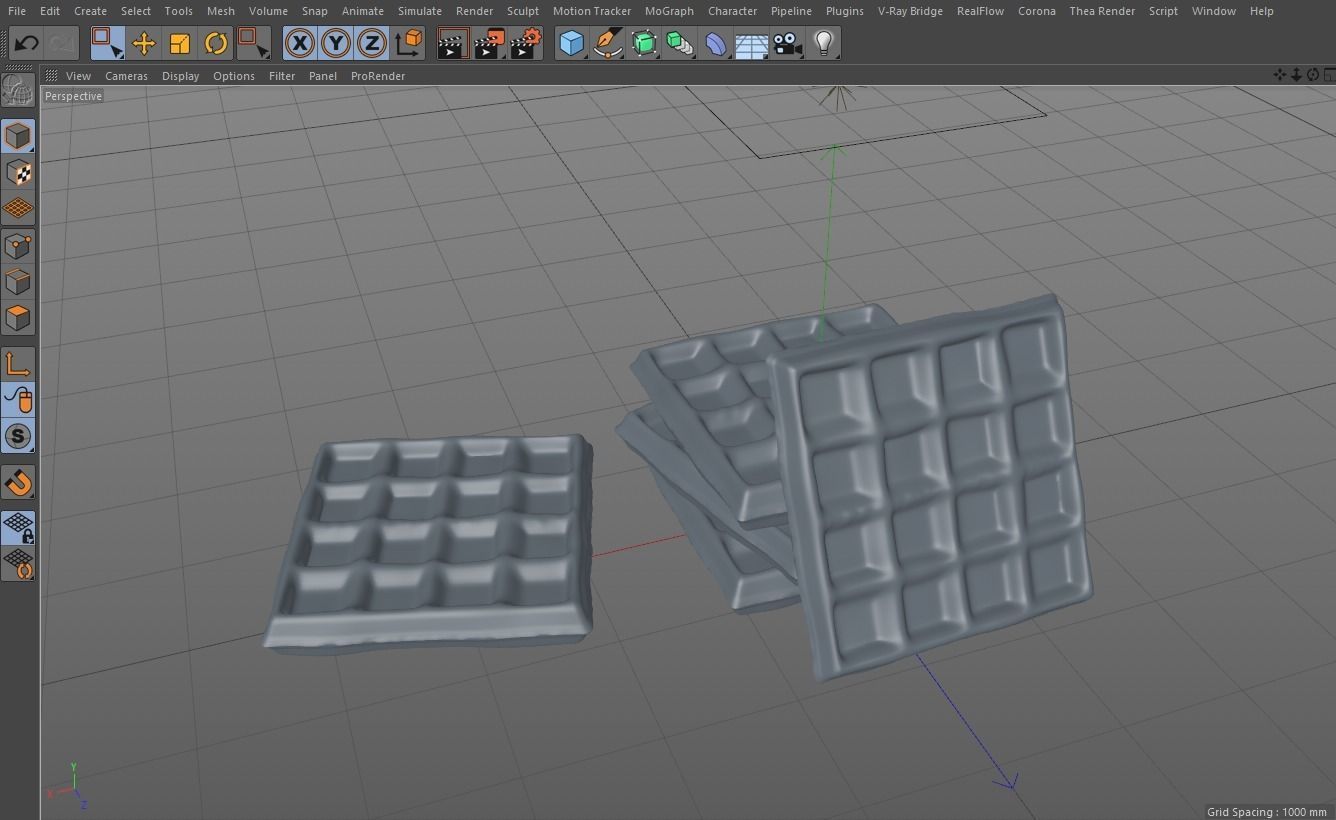Open the Mesh menu
The height and width of the screenshot is (820, 1336).
220,11
